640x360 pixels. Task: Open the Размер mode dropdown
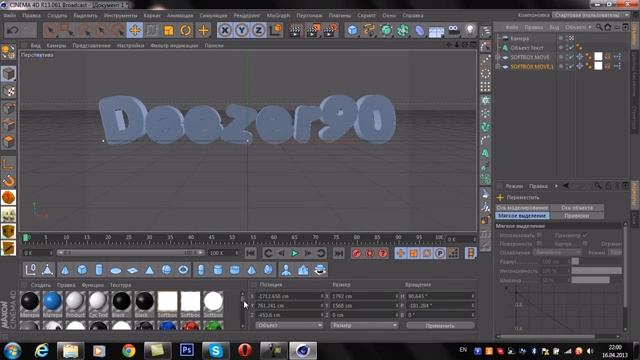pos(364,325)
